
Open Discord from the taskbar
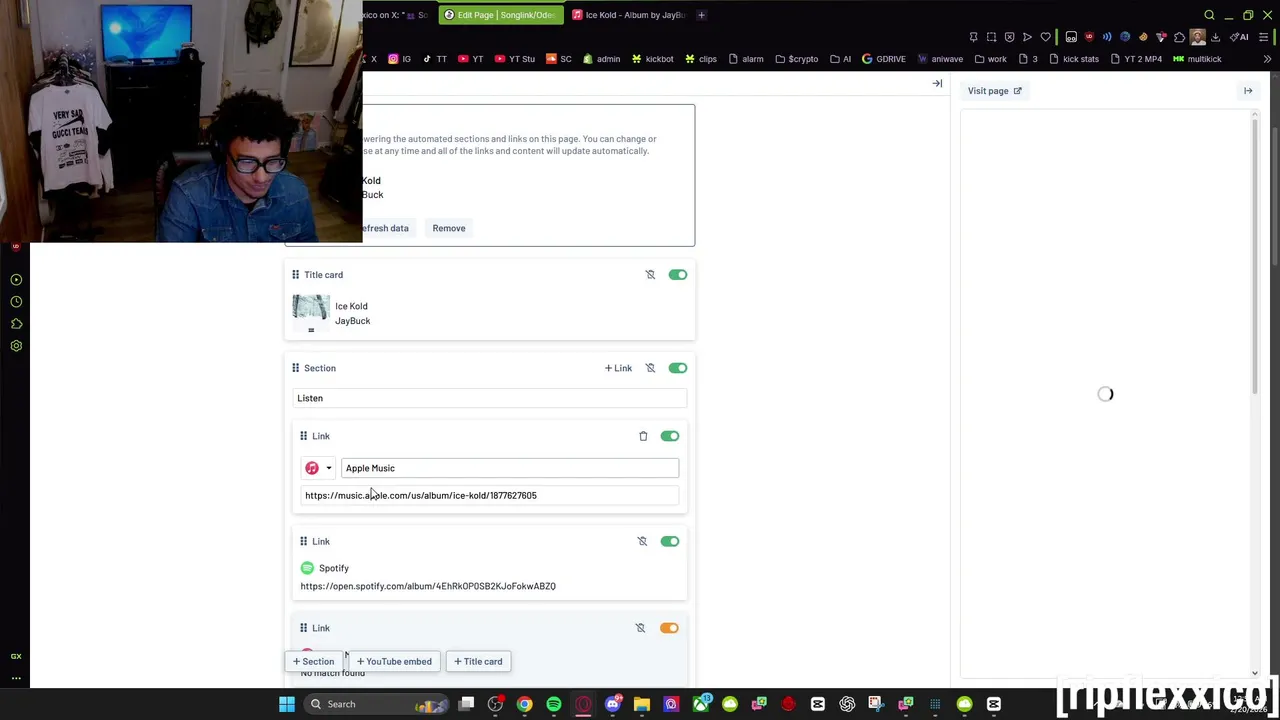[613, 704]
